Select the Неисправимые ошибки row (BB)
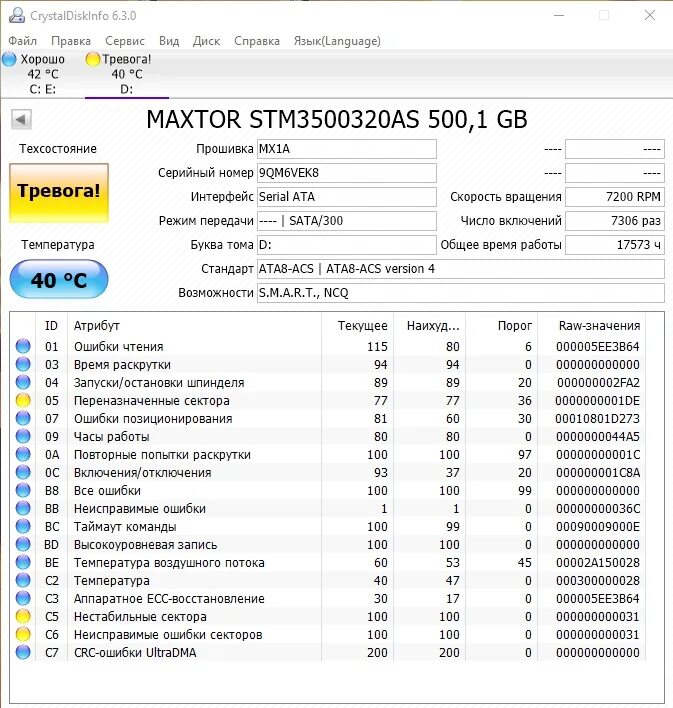Image resolution: width=673 pixels, height=708 pixels. (x=327, y=508)
